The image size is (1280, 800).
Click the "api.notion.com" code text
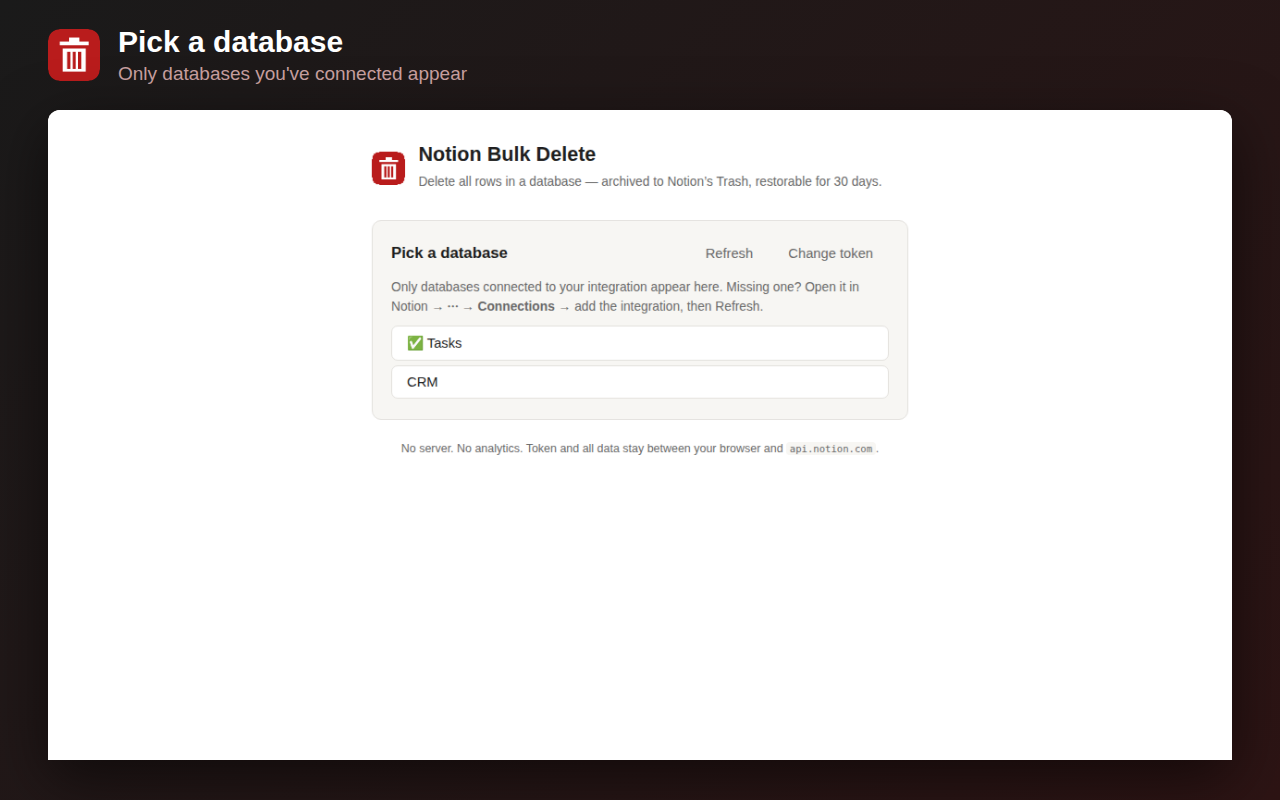830,449
